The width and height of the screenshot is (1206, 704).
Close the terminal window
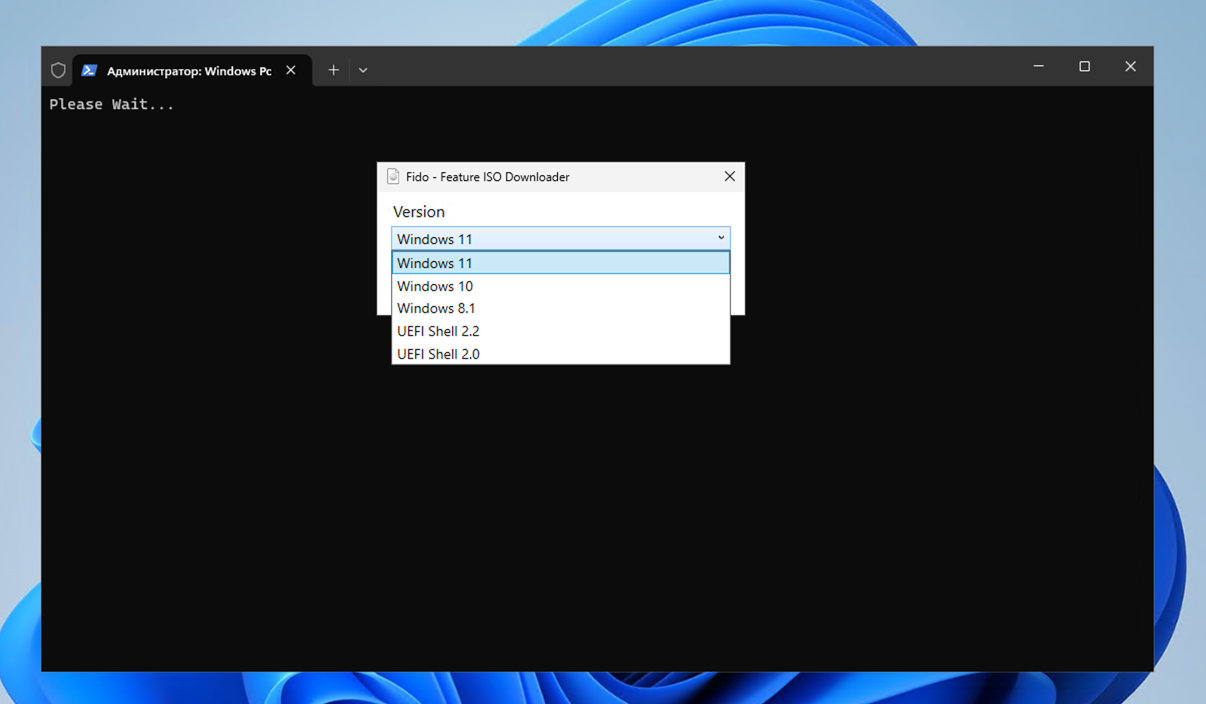tap(1130, 66)
